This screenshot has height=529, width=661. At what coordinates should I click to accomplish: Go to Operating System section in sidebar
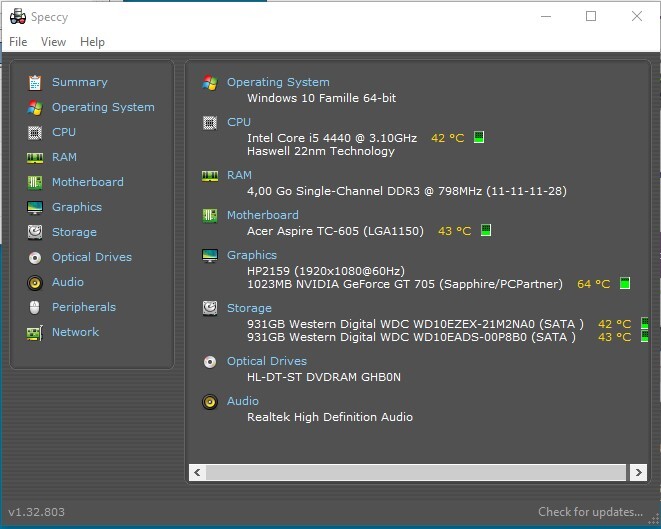(x=103, y=107)
